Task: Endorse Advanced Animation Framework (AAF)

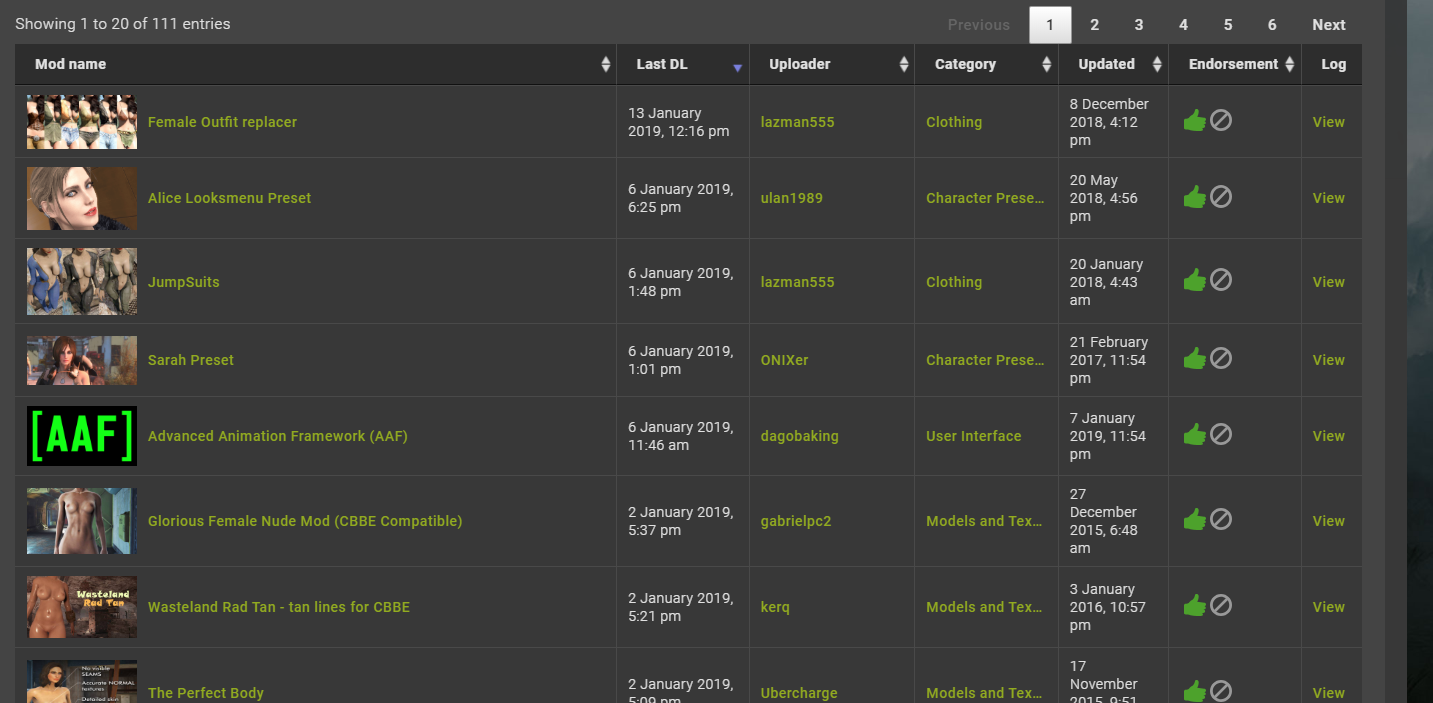Action: point(1195,434)
